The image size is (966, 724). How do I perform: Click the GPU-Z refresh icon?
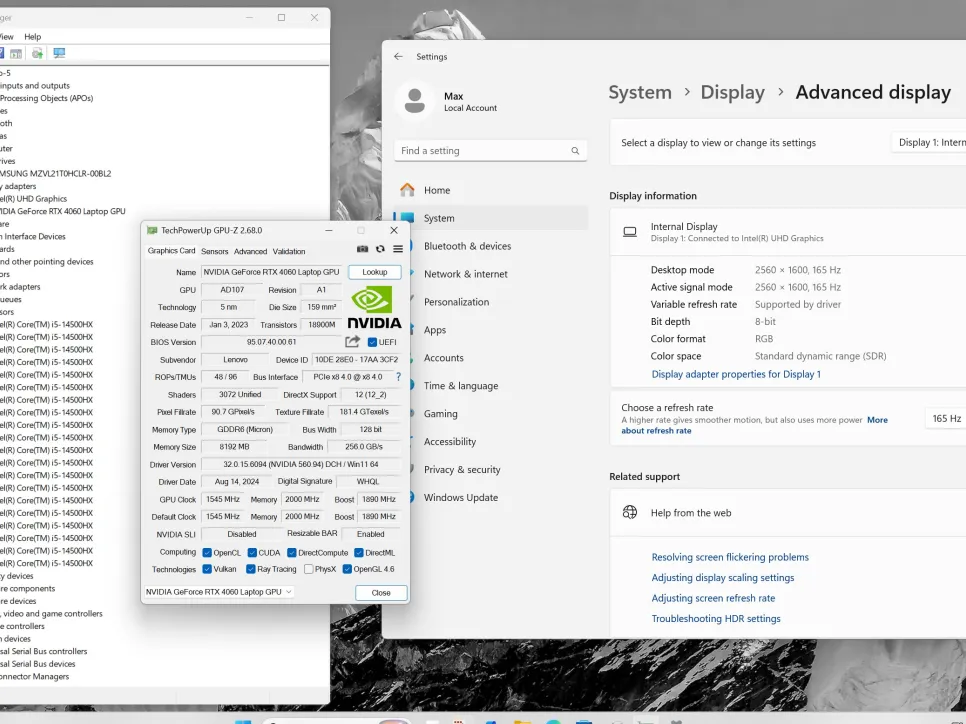click(x=380, y=249)
